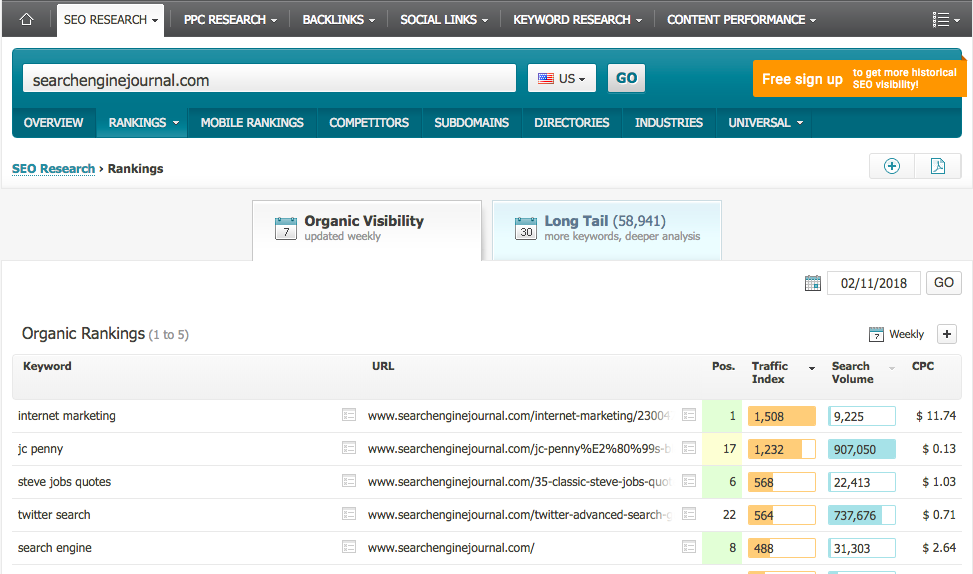Click the CPC column header

923,366
